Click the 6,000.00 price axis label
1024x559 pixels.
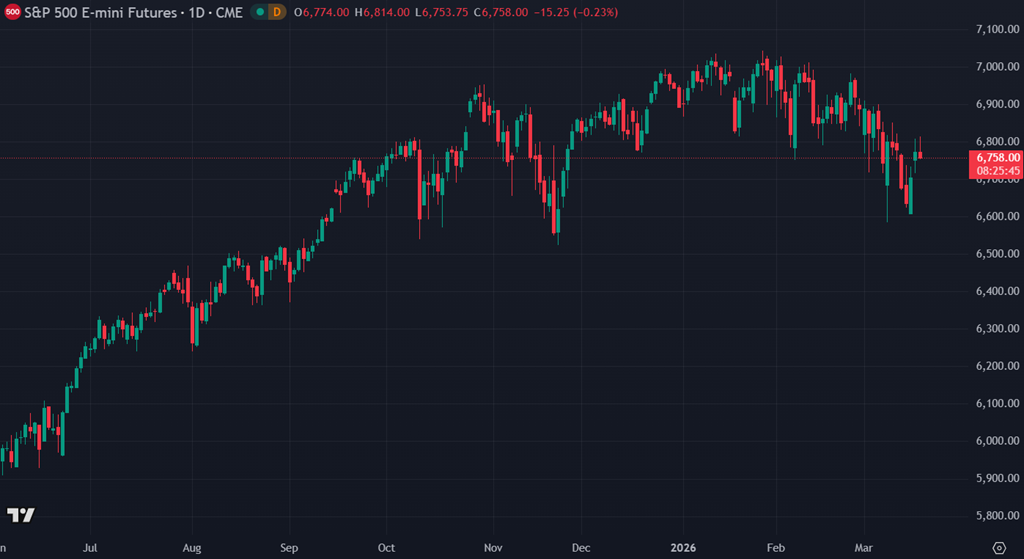click(996, 441)
